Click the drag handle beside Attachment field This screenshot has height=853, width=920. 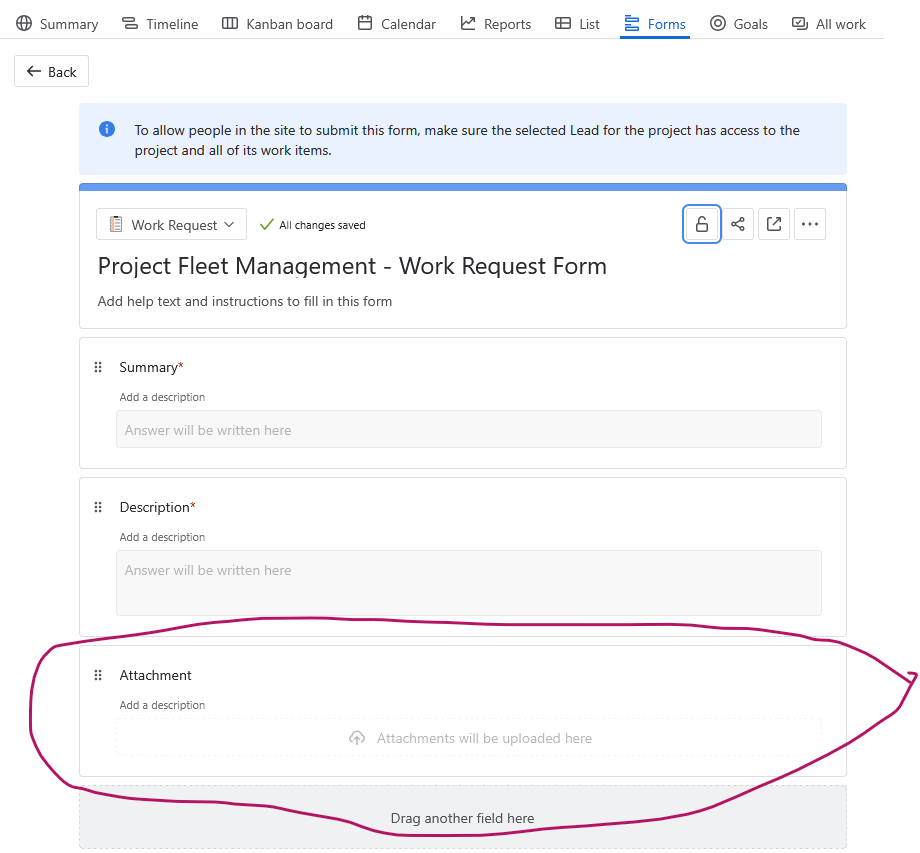click(x=97, y=675)
